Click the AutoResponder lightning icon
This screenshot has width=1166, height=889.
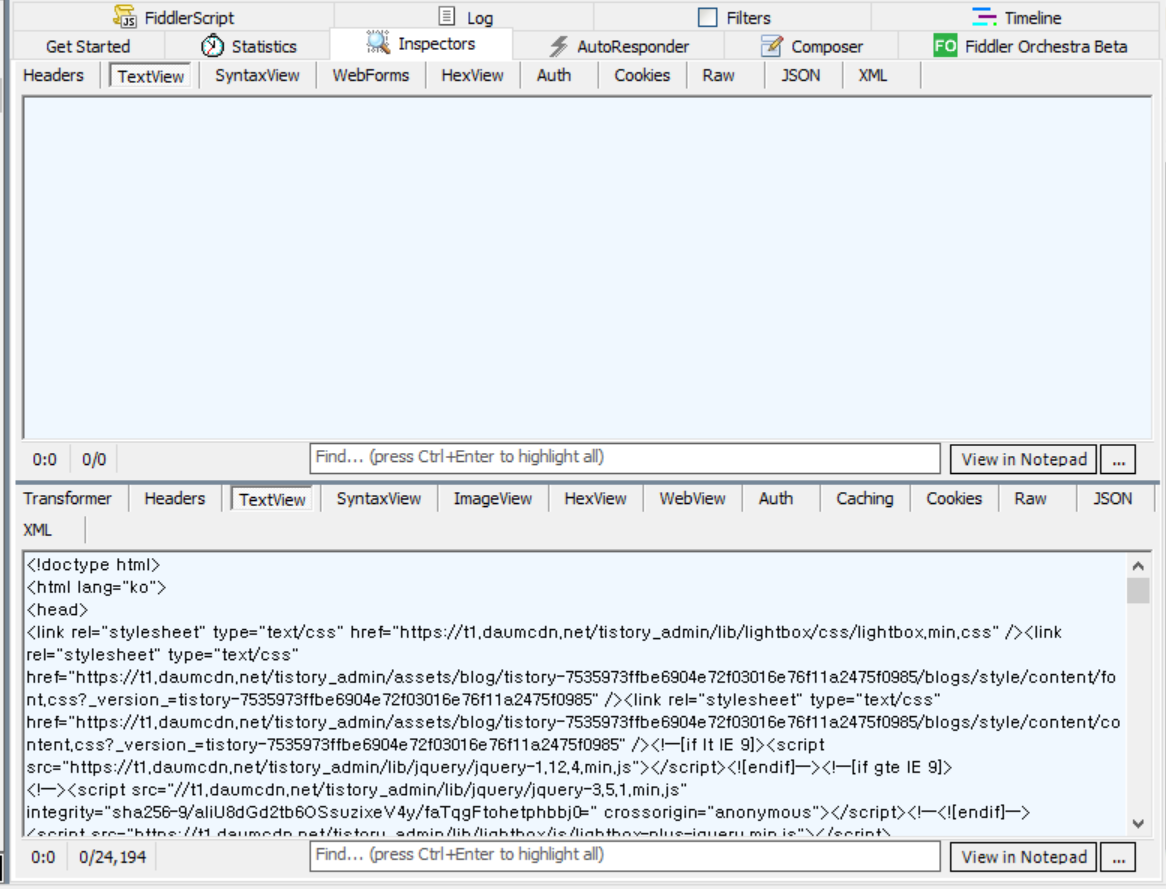tap(558, 46)
